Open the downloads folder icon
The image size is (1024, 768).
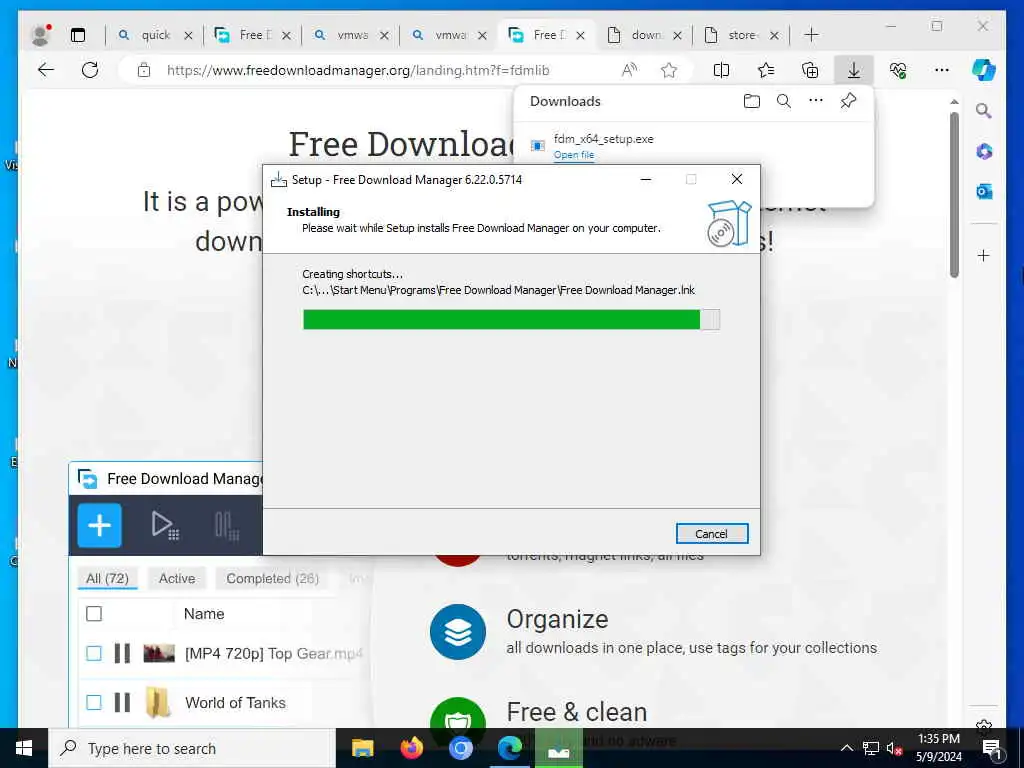point(752,101)
